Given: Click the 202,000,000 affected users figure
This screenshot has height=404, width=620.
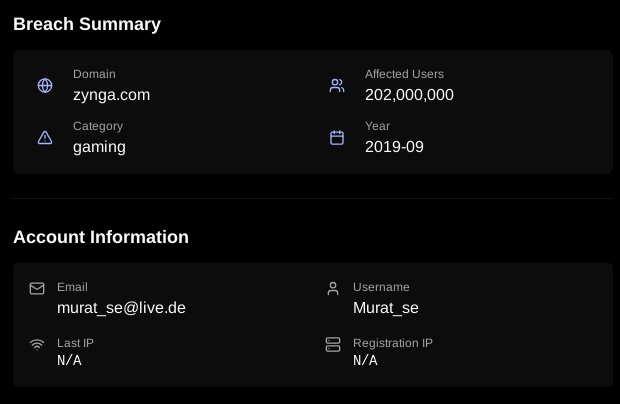Looking at the screenshot, I should click(x=409, y=95).
